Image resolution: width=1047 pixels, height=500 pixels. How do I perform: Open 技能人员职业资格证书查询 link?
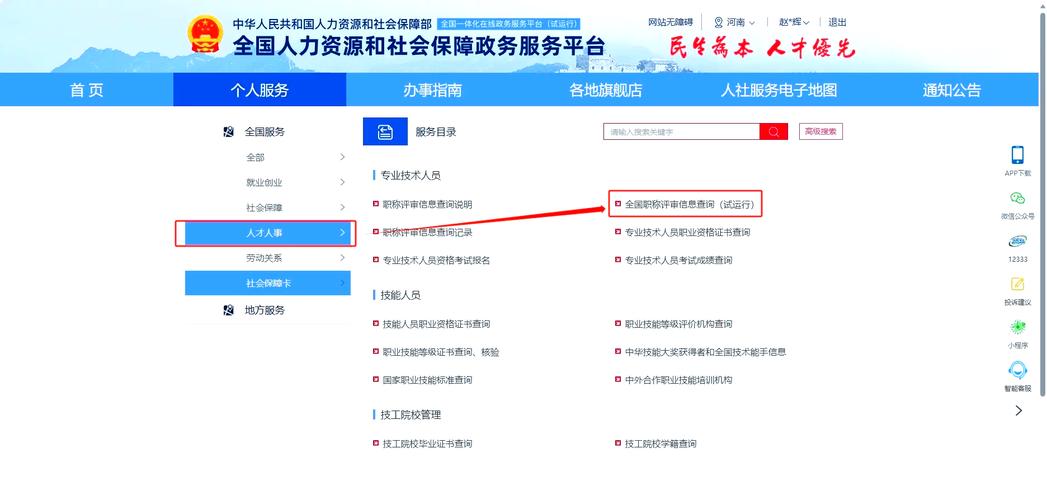coord(436,324)
